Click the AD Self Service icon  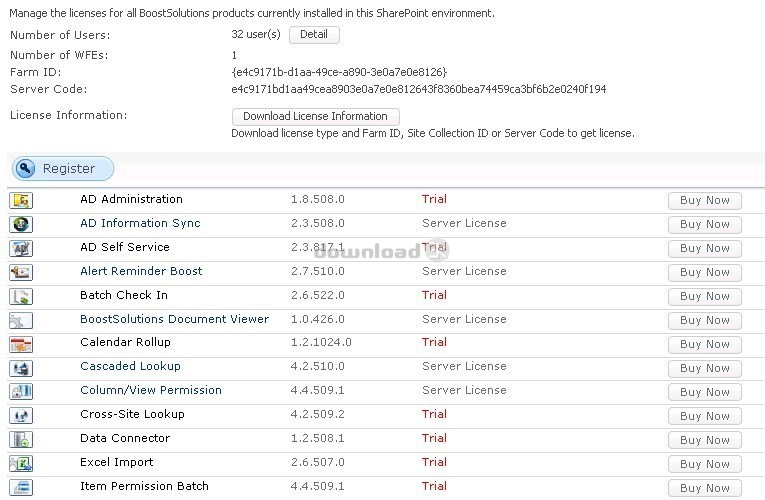[21, 248]
